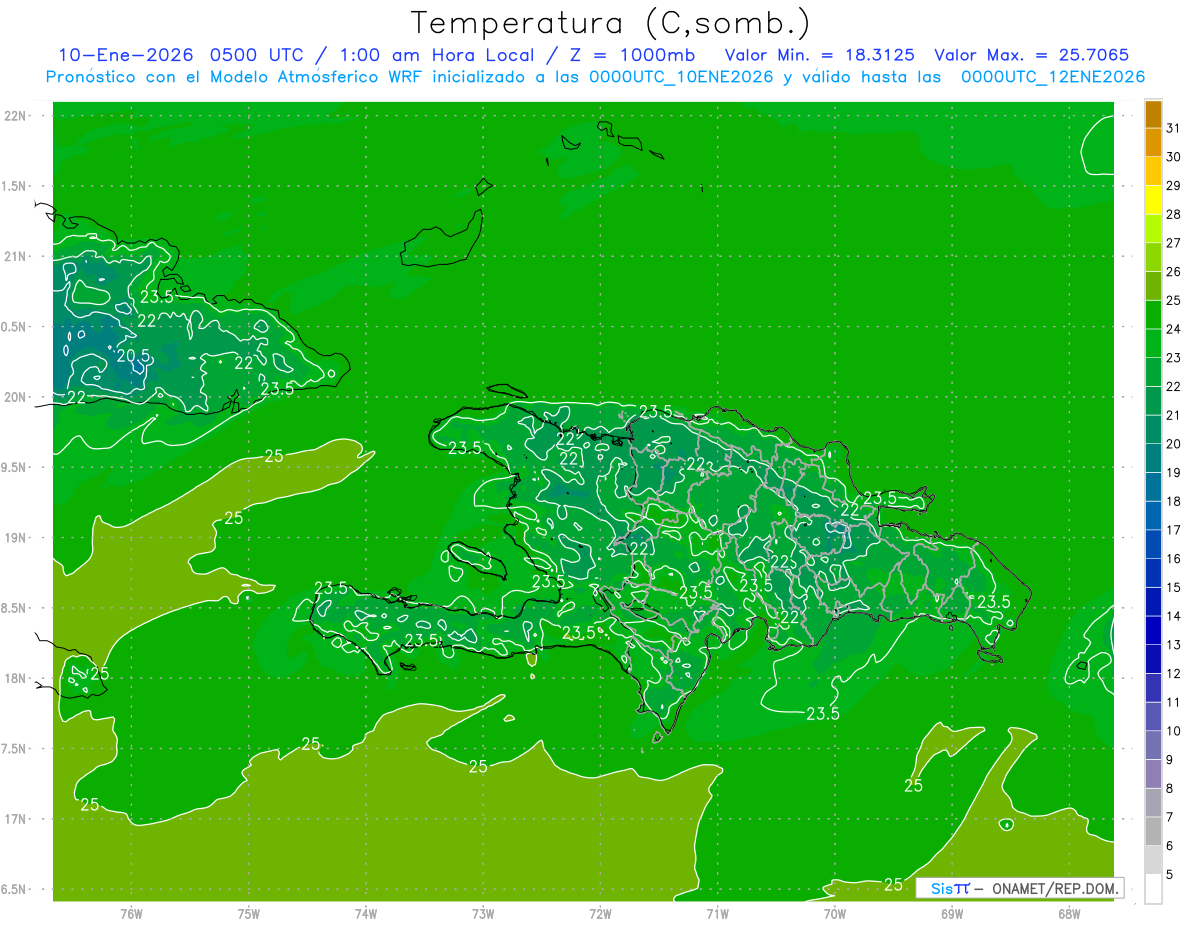1200x927 pixels.
Task: Click the color scale label "9"
Action: 1170,760
